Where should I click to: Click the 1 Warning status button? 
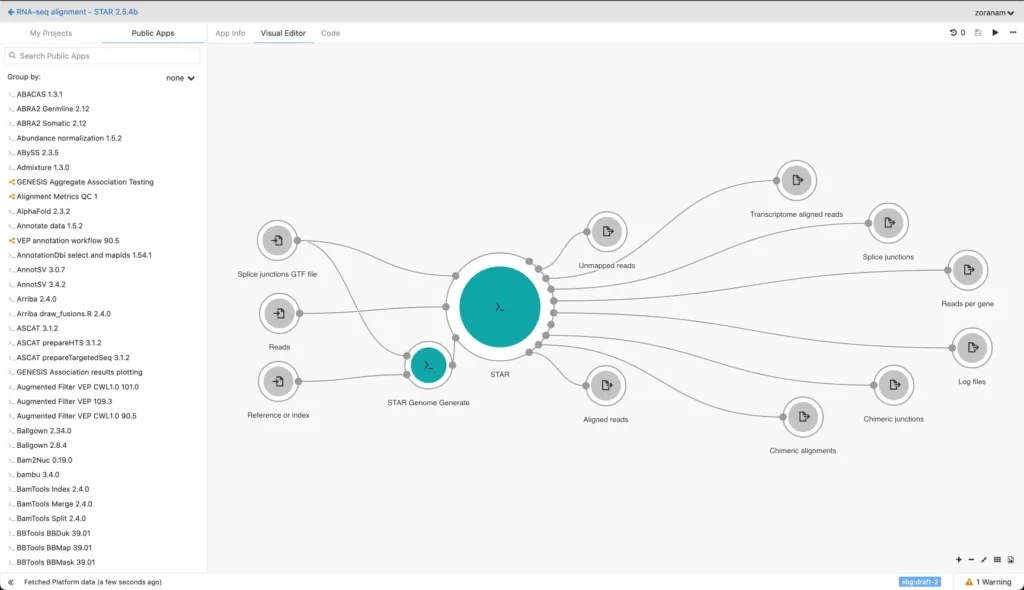pyautogui.click(x=988, y=582)
